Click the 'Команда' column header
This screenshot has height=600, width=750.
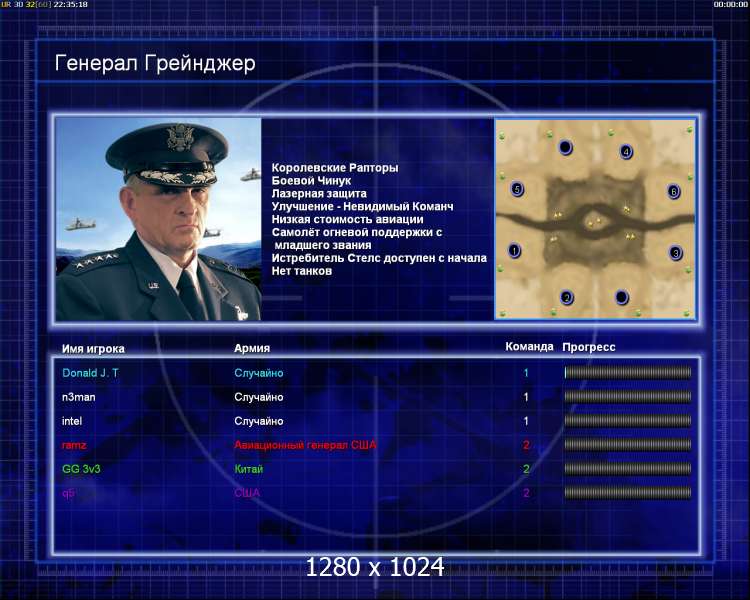(529, 347)
